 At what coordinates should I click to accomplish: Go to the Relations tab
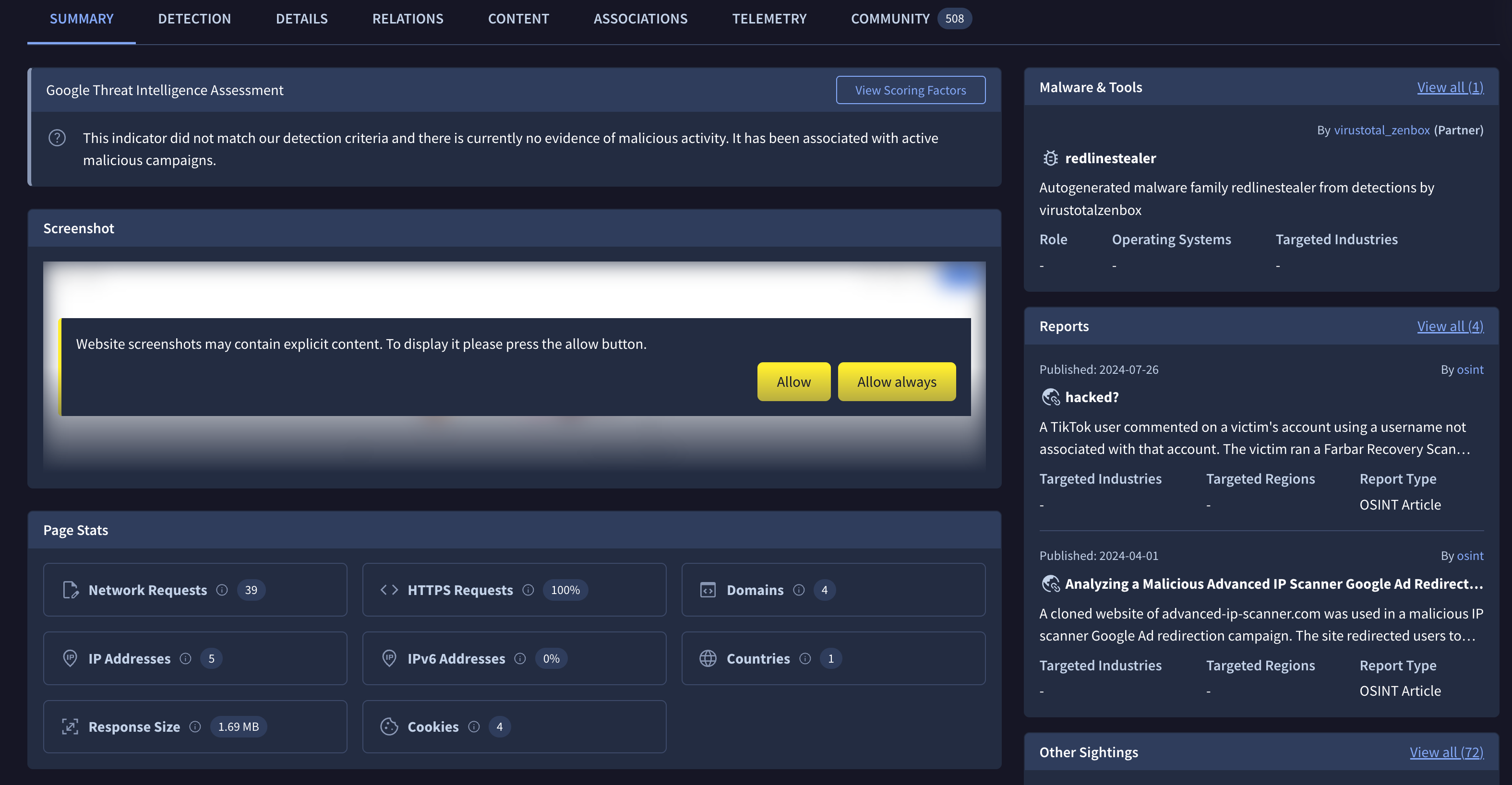408,19
